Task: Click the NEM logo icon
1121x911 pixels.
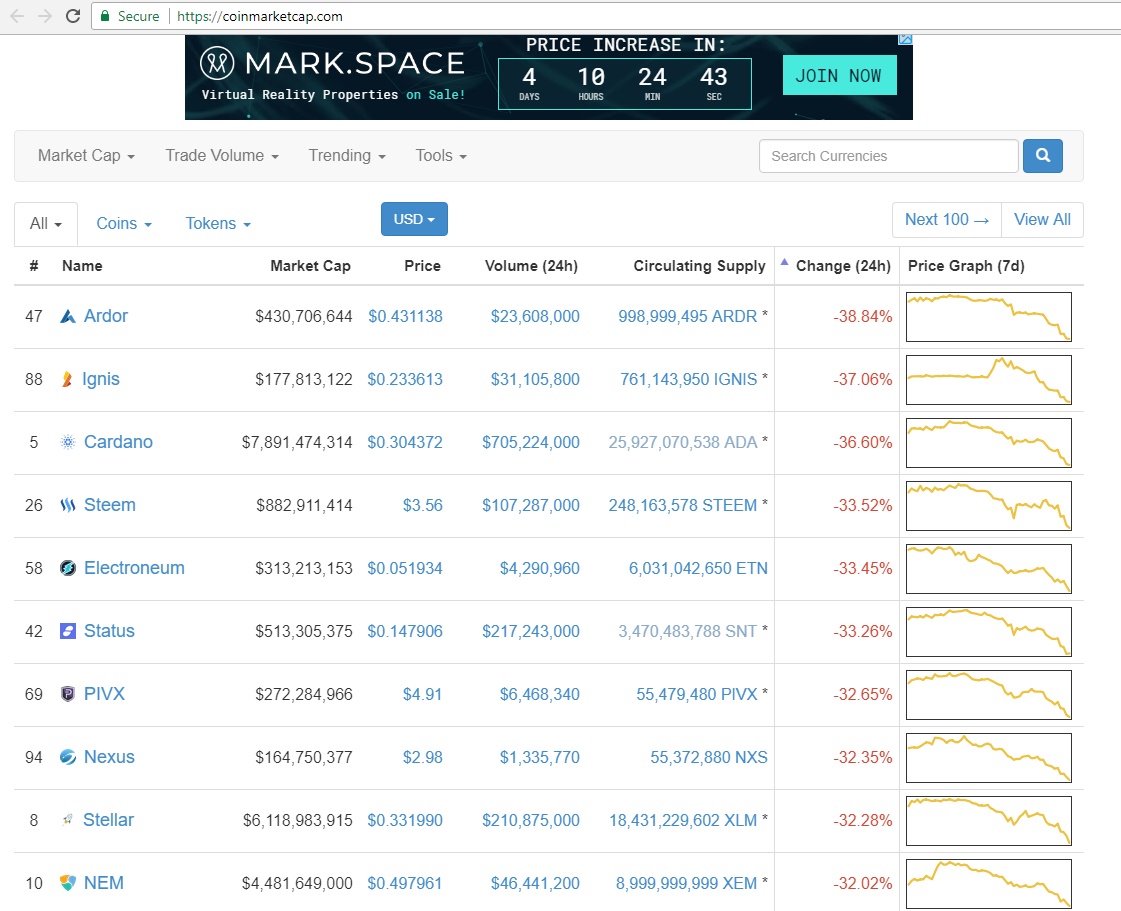Action: pos(68,883)
